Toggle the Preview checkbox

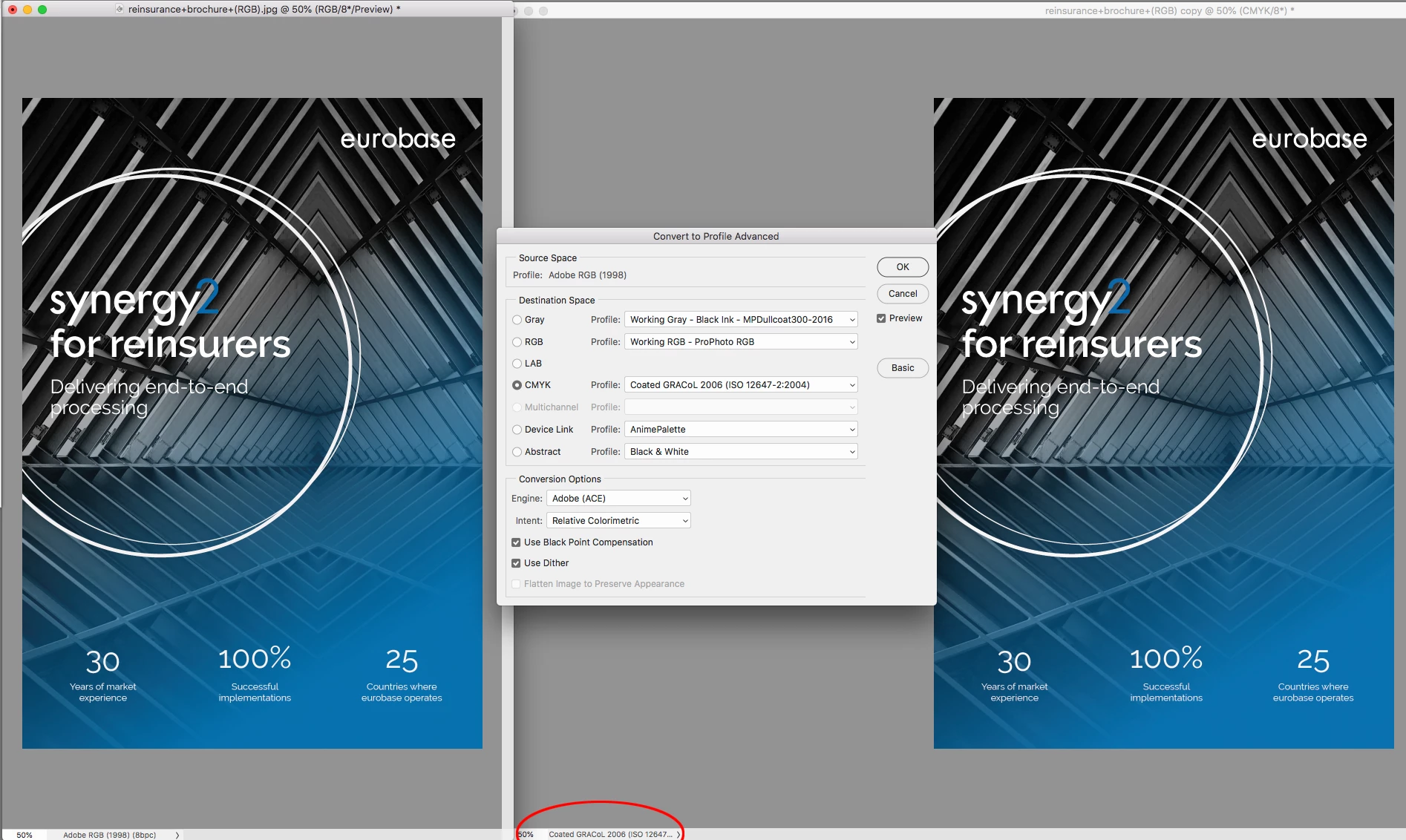[x=881, y=318]
